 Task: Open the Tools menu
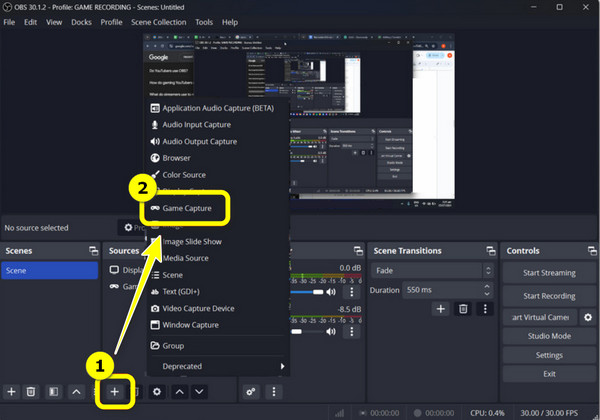204,22
